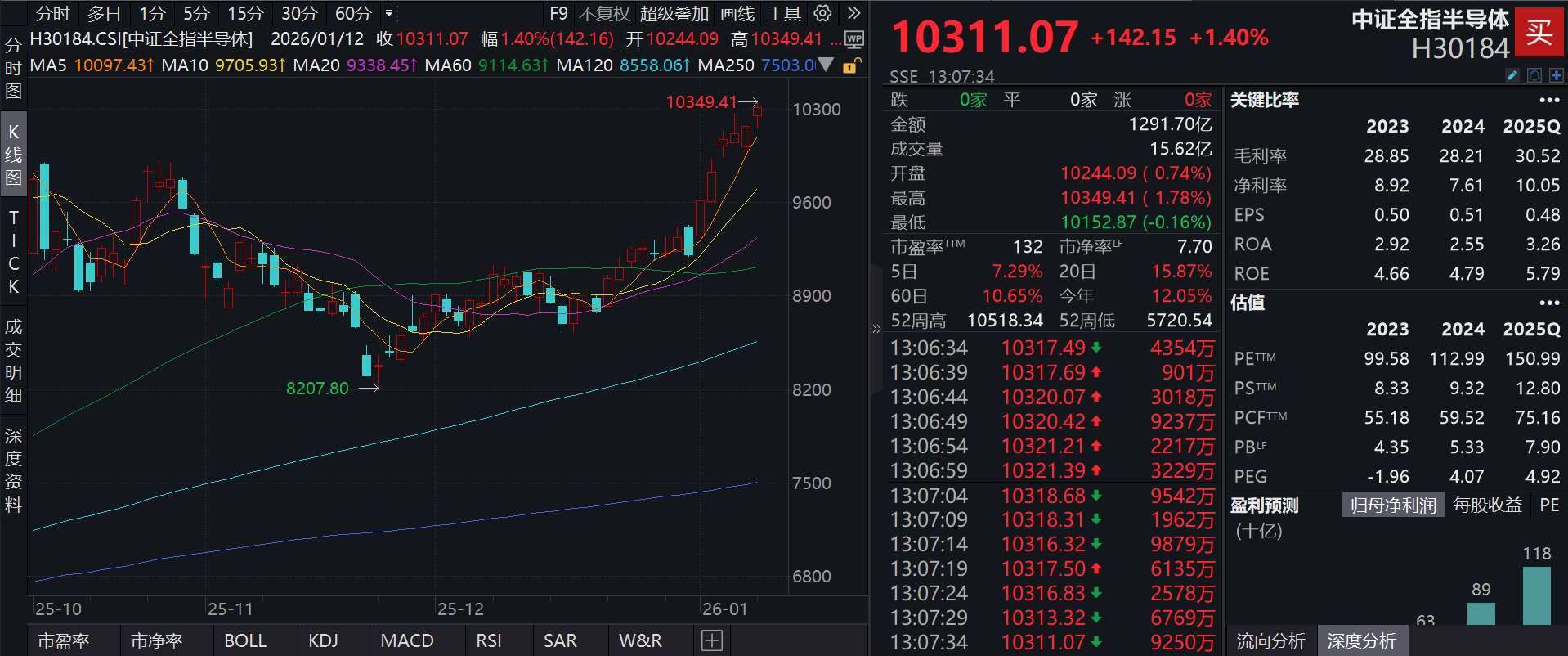Add index to watchlist with plus icon
This screenshot has height=656, width=1568.
[x=1556, y=75]
